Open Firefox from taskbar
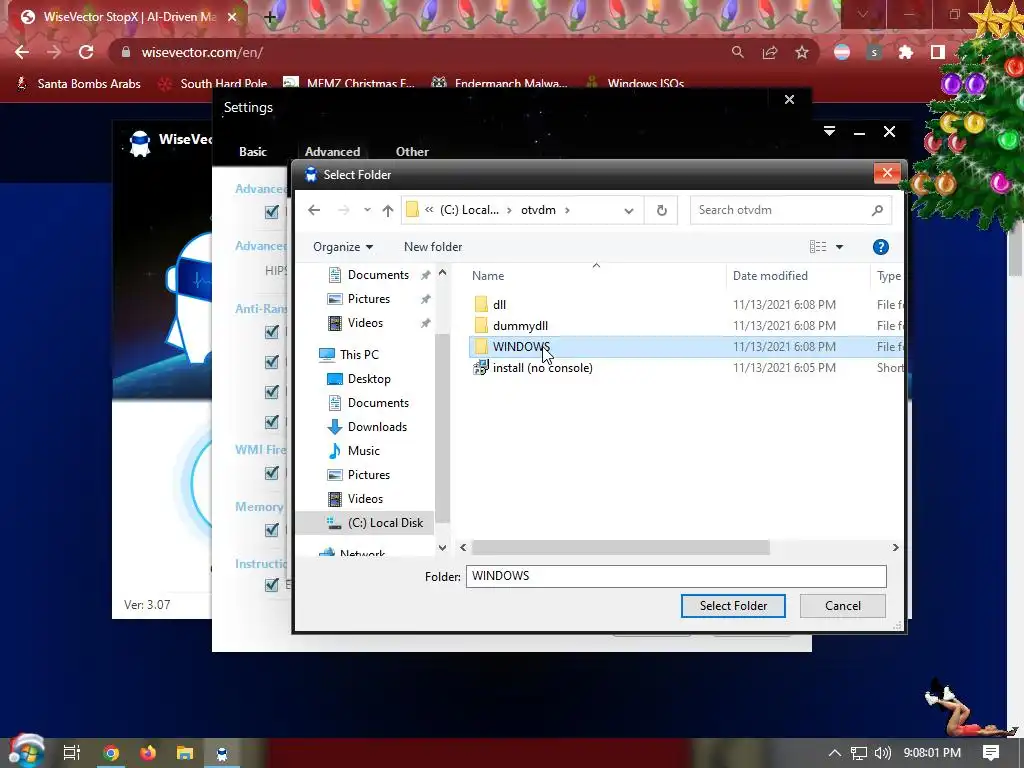 point(148,753)
